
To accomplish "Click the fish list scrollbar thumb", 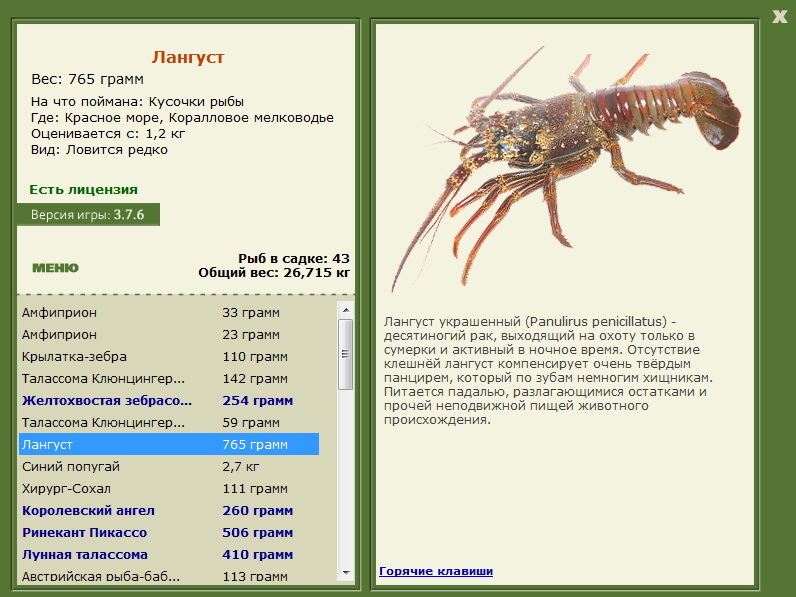I will coord(346,354).
